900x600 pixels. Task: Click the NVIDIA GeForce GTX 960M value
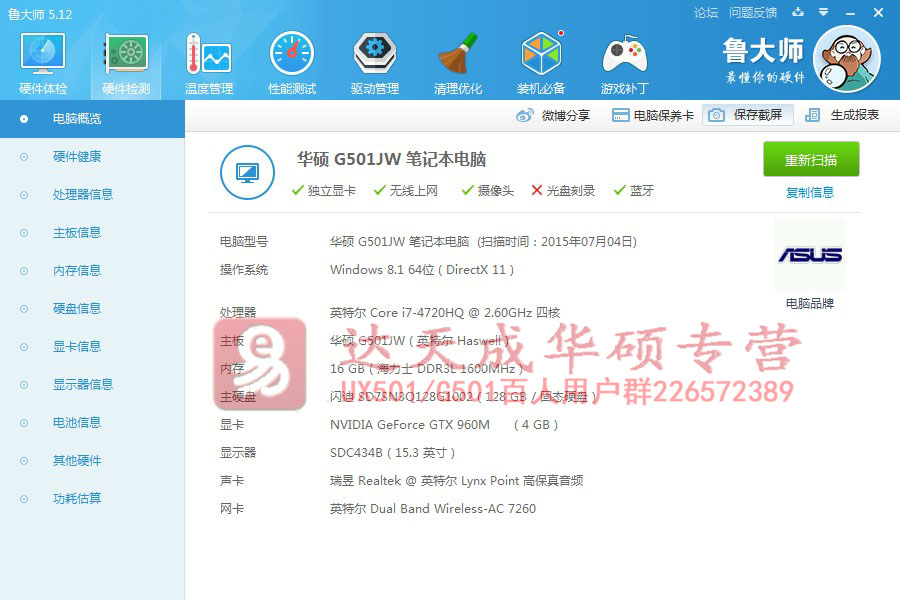[x=444, y=425]
